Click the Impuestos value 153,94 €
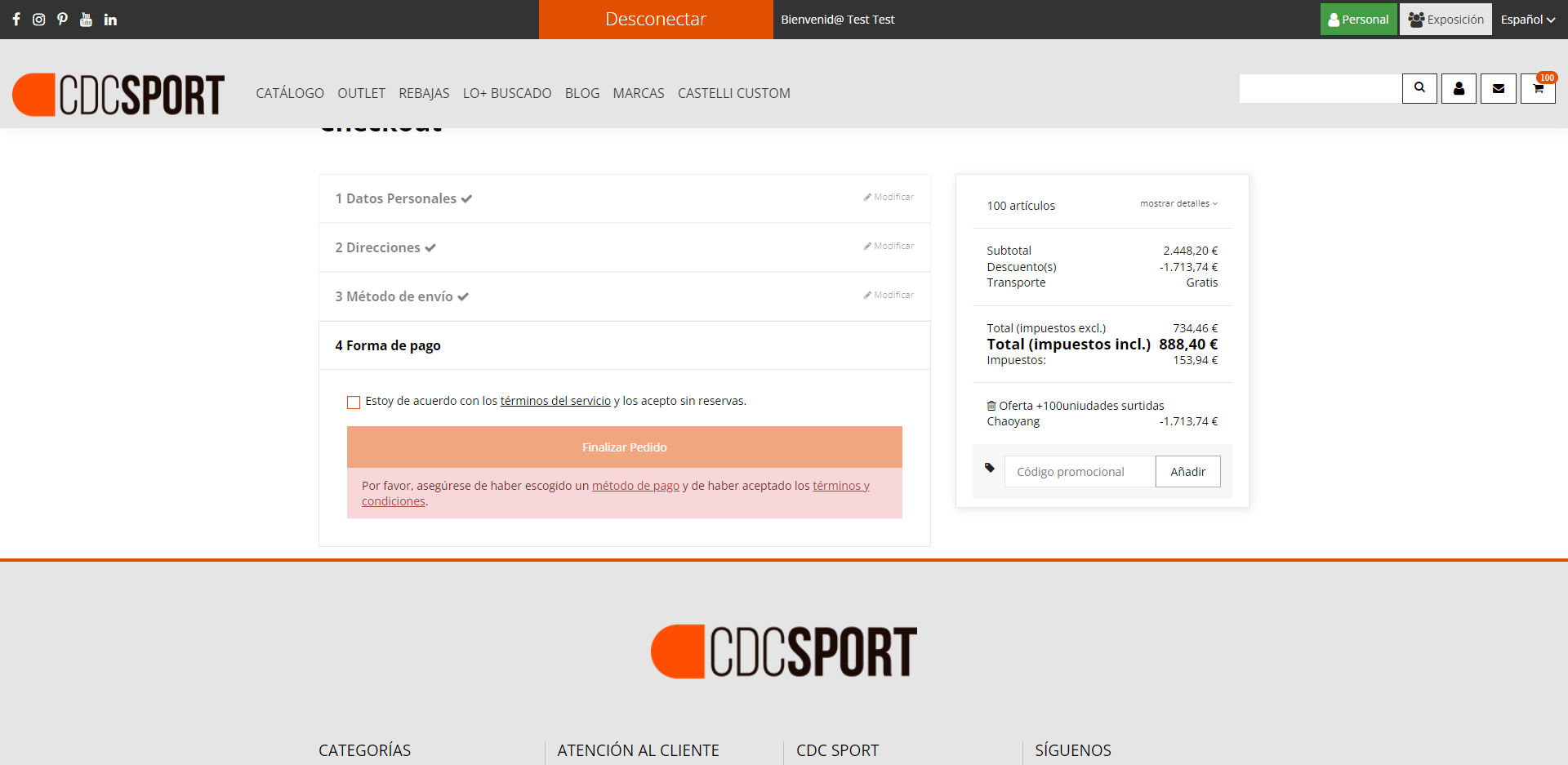 (1196, 360)
